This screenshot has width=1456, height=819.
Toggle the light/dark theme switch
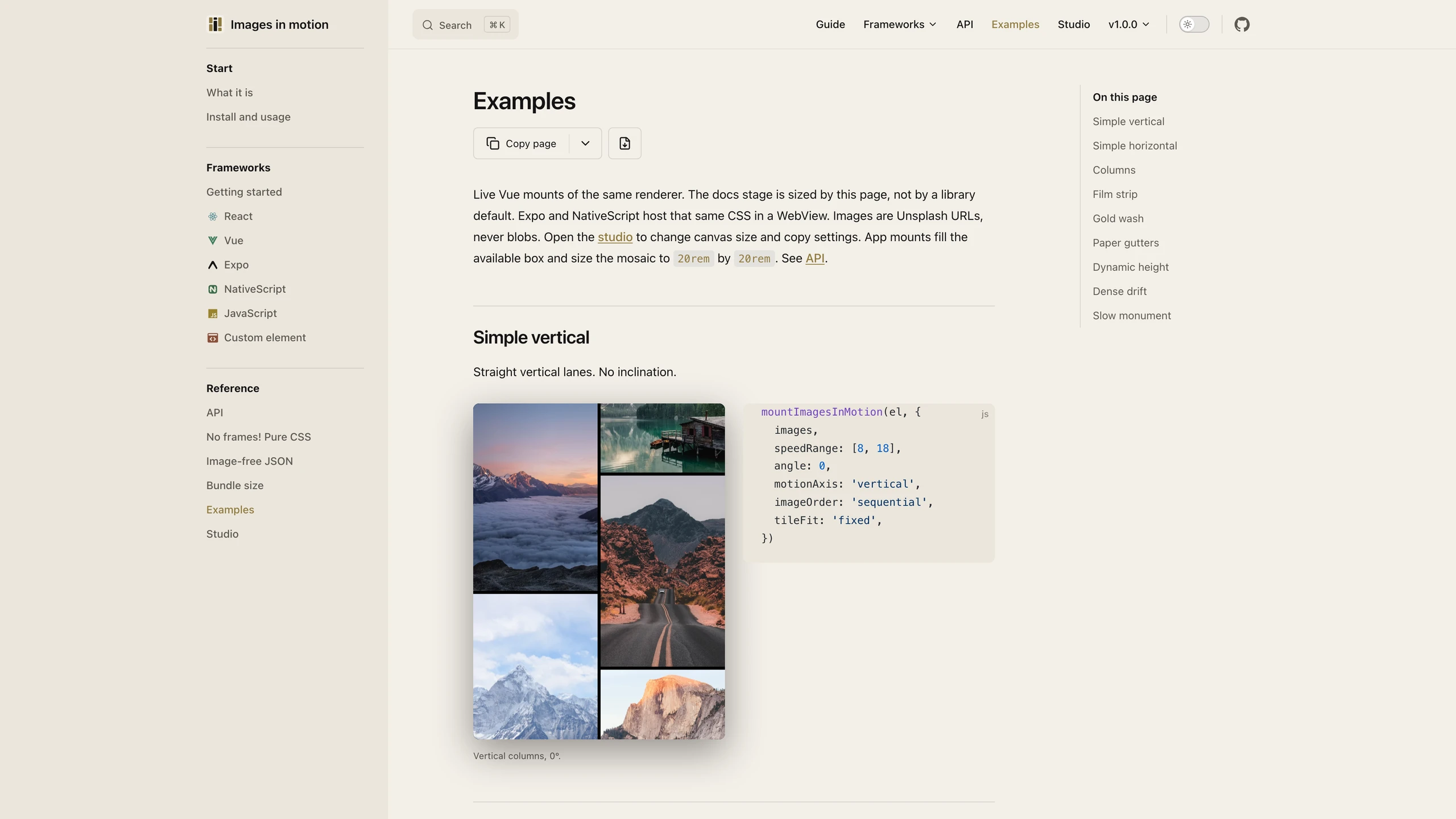coord(1194,24)
